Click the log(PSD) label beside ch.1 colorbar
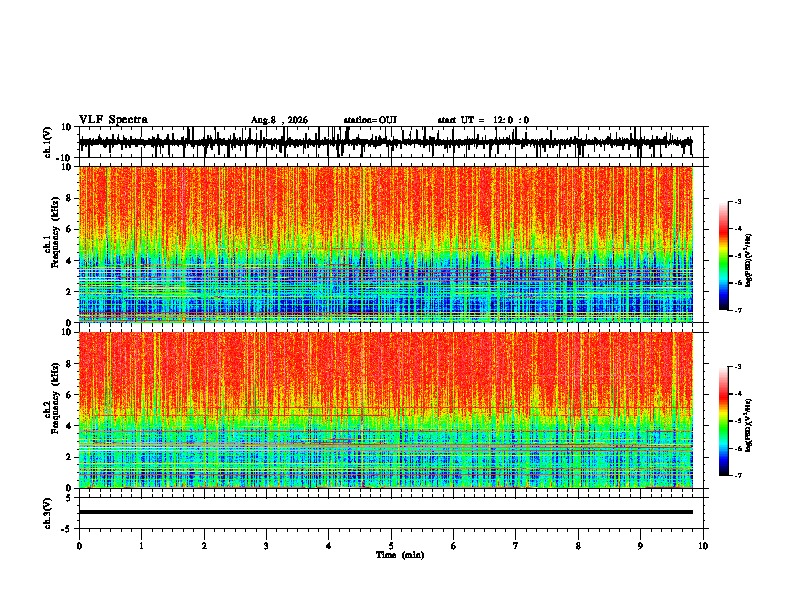This screenshot has height=612, width=792. [748, 261]
